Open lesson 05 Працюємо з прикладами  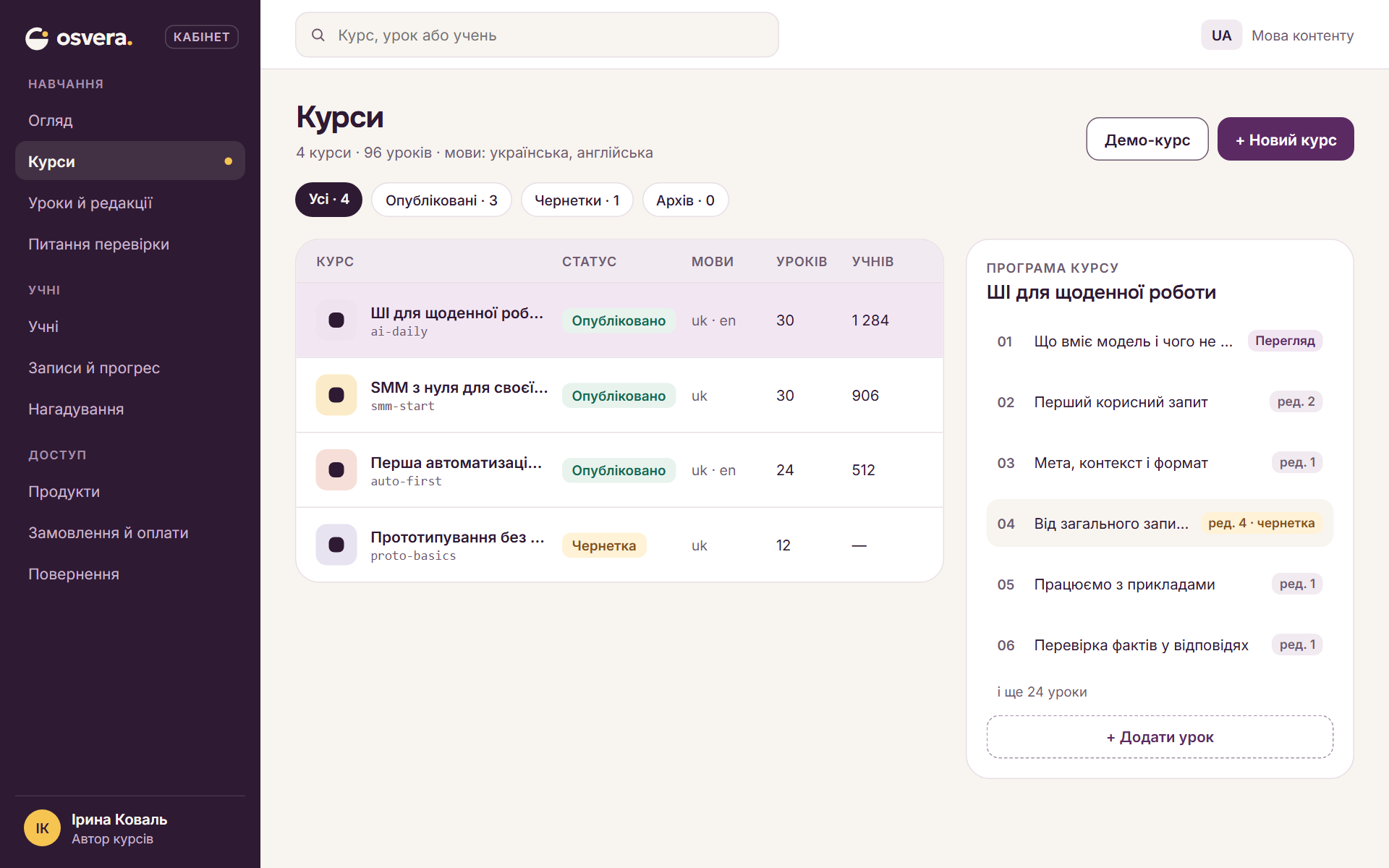coord(1160,584)
